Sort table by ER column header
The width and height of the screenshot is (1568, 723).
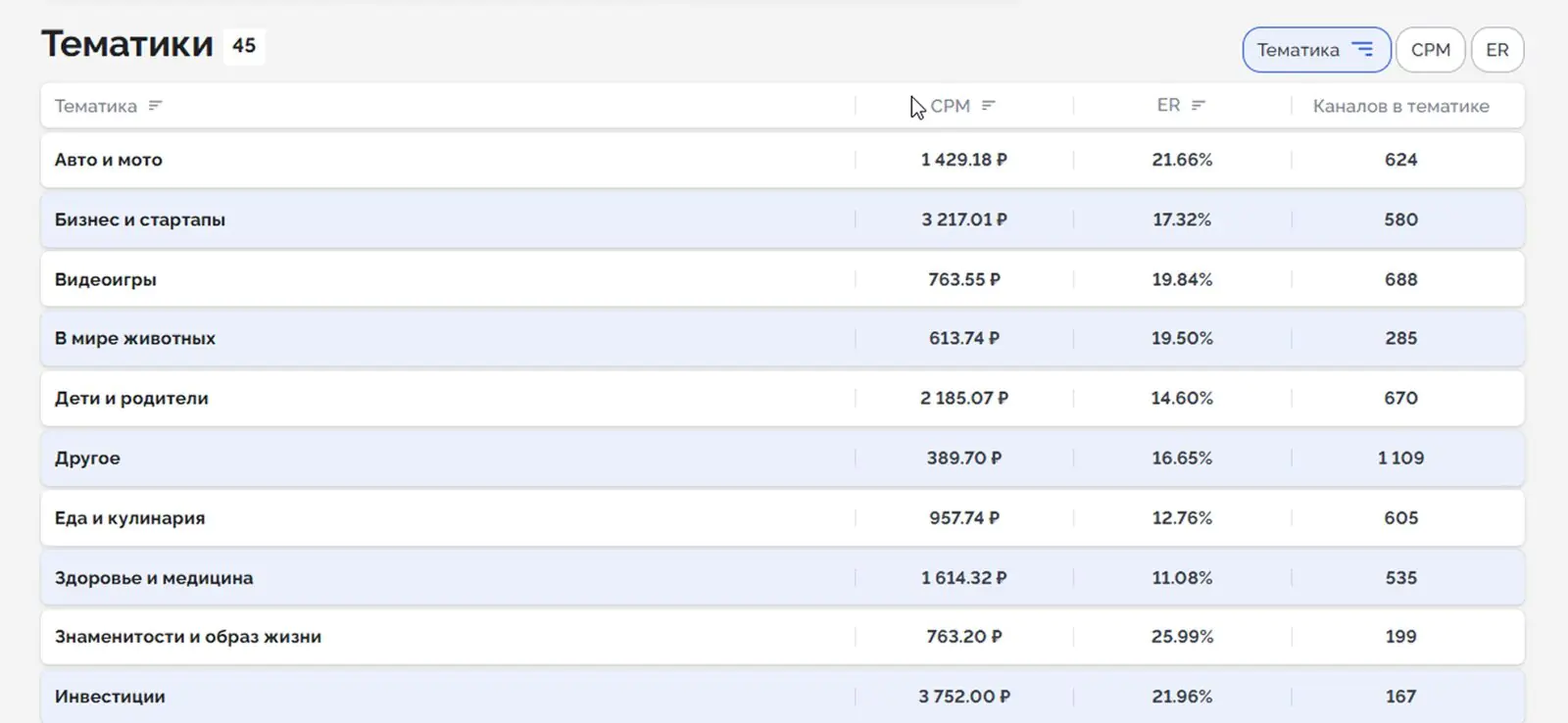click(1168, 106)
